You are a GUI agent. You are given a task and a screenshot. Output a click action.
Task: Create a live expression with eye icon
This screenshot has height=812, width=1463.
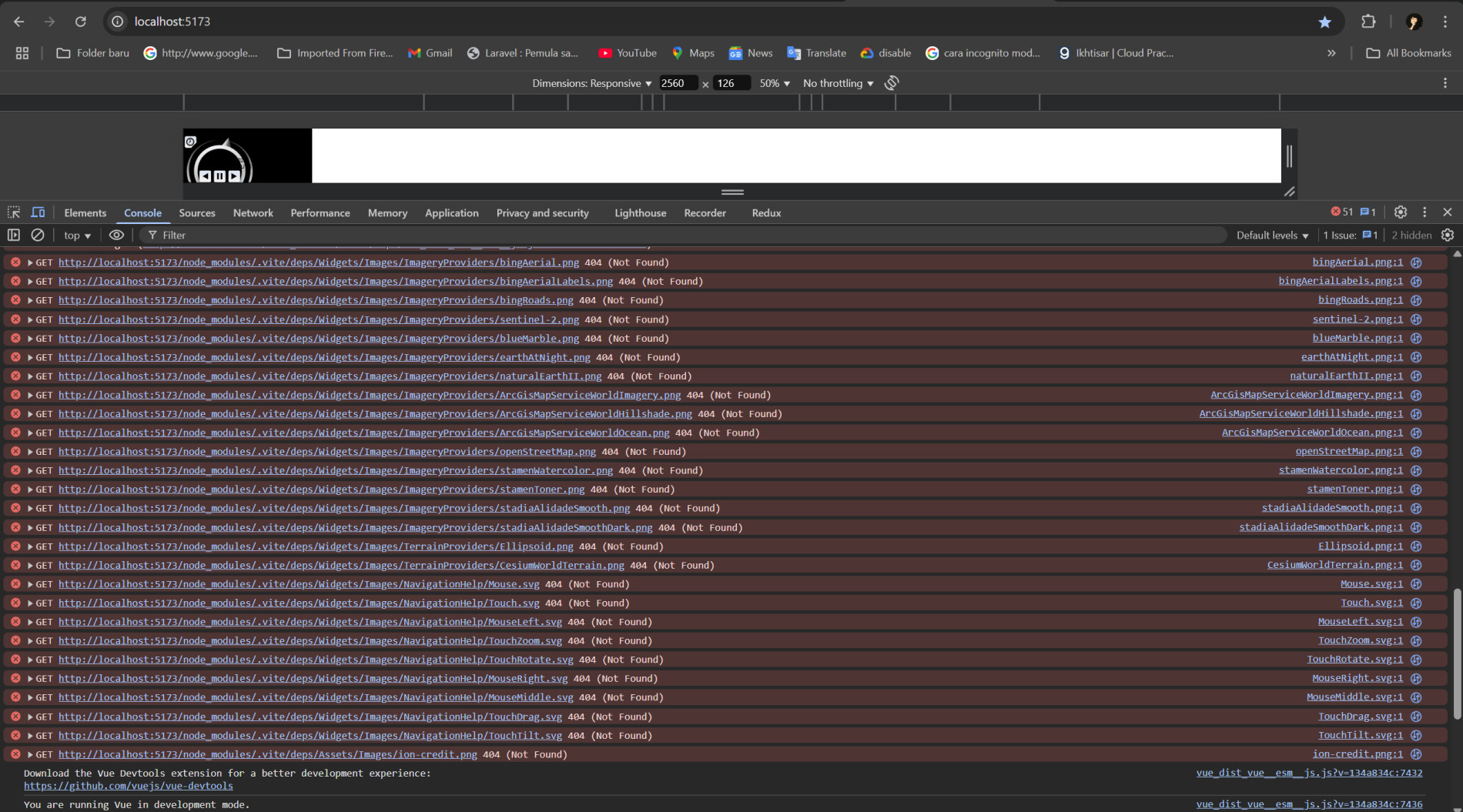pyautogui.click(x=116, y=235)
